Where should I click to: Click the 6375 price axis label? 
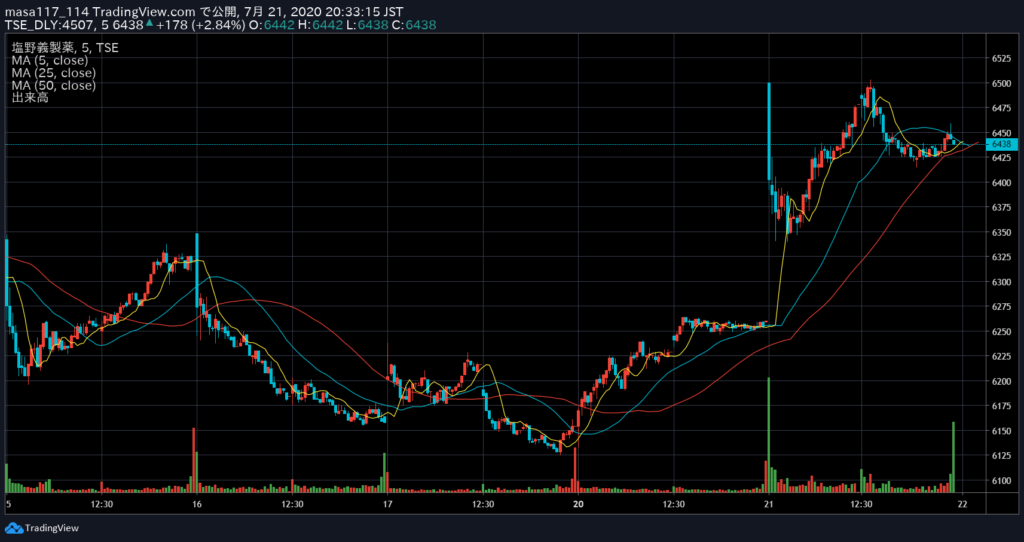tap(1001, 207)
